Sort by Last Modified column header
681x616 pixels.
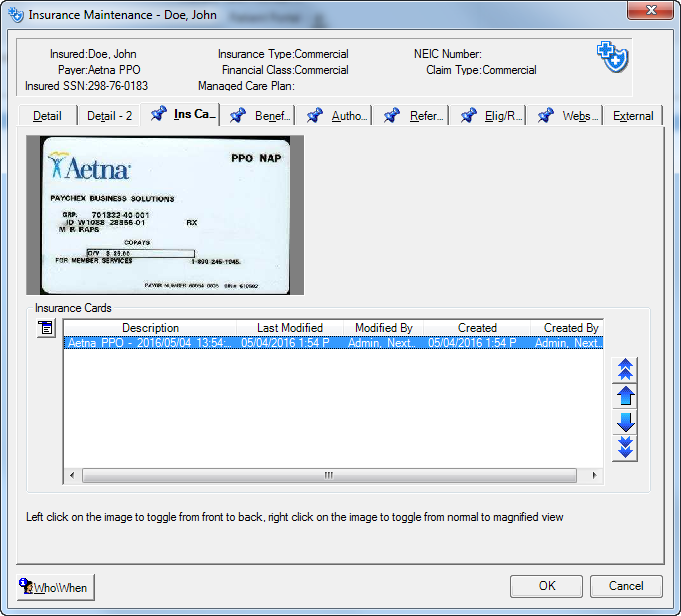pyautogui.click(x=289, y=328)
